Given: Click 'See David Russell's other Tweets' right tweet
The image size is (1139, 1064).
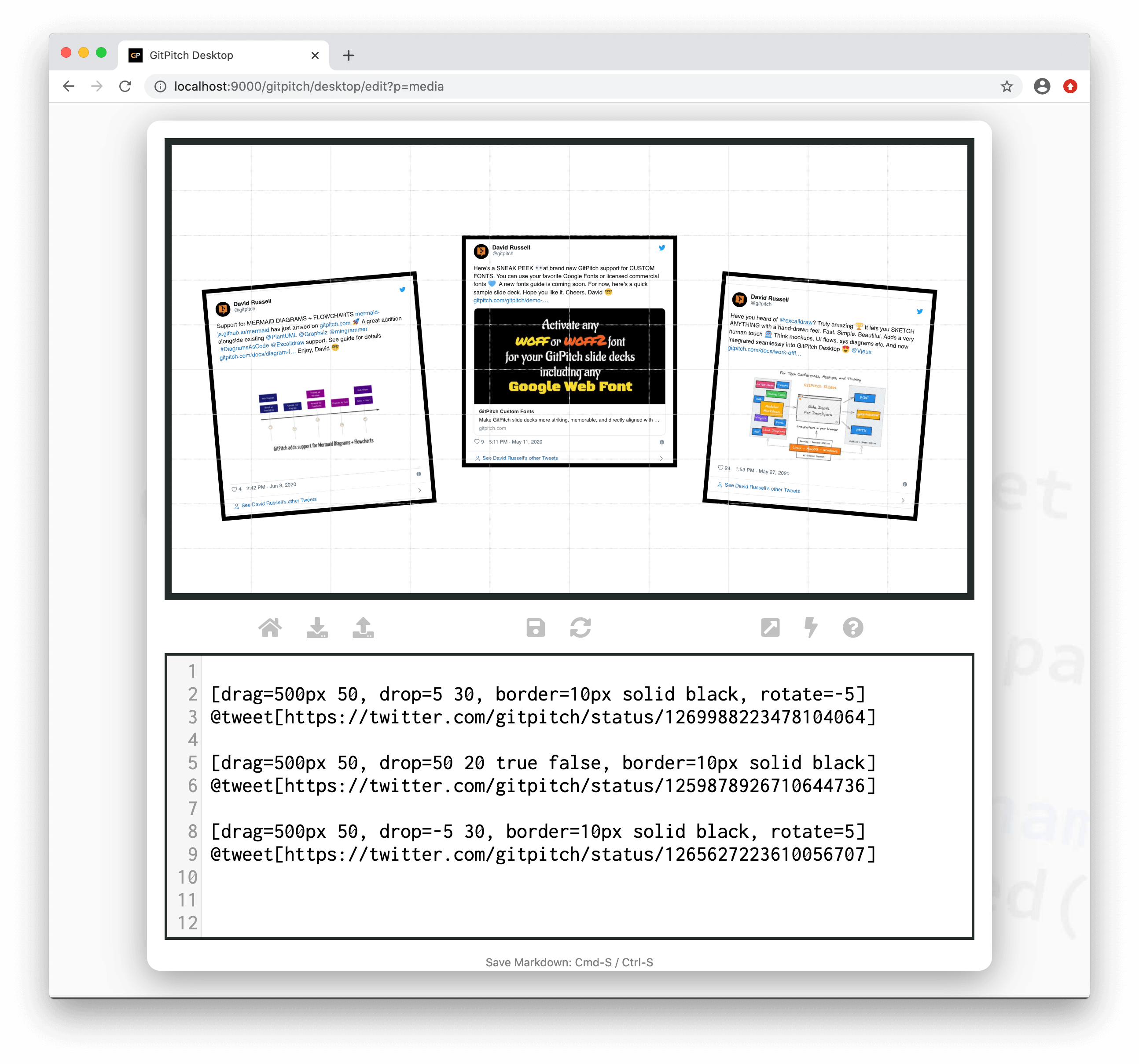Looking at the screenshot, I should click(762, 488).
